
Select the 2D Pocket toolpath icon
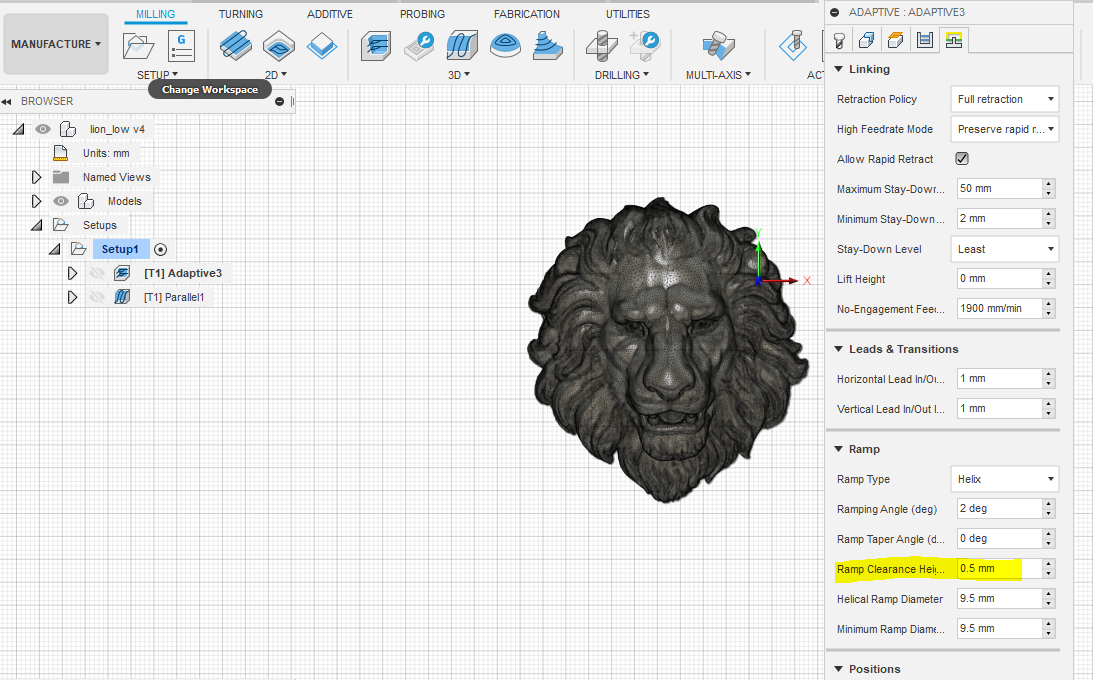(x=279, y=46)
